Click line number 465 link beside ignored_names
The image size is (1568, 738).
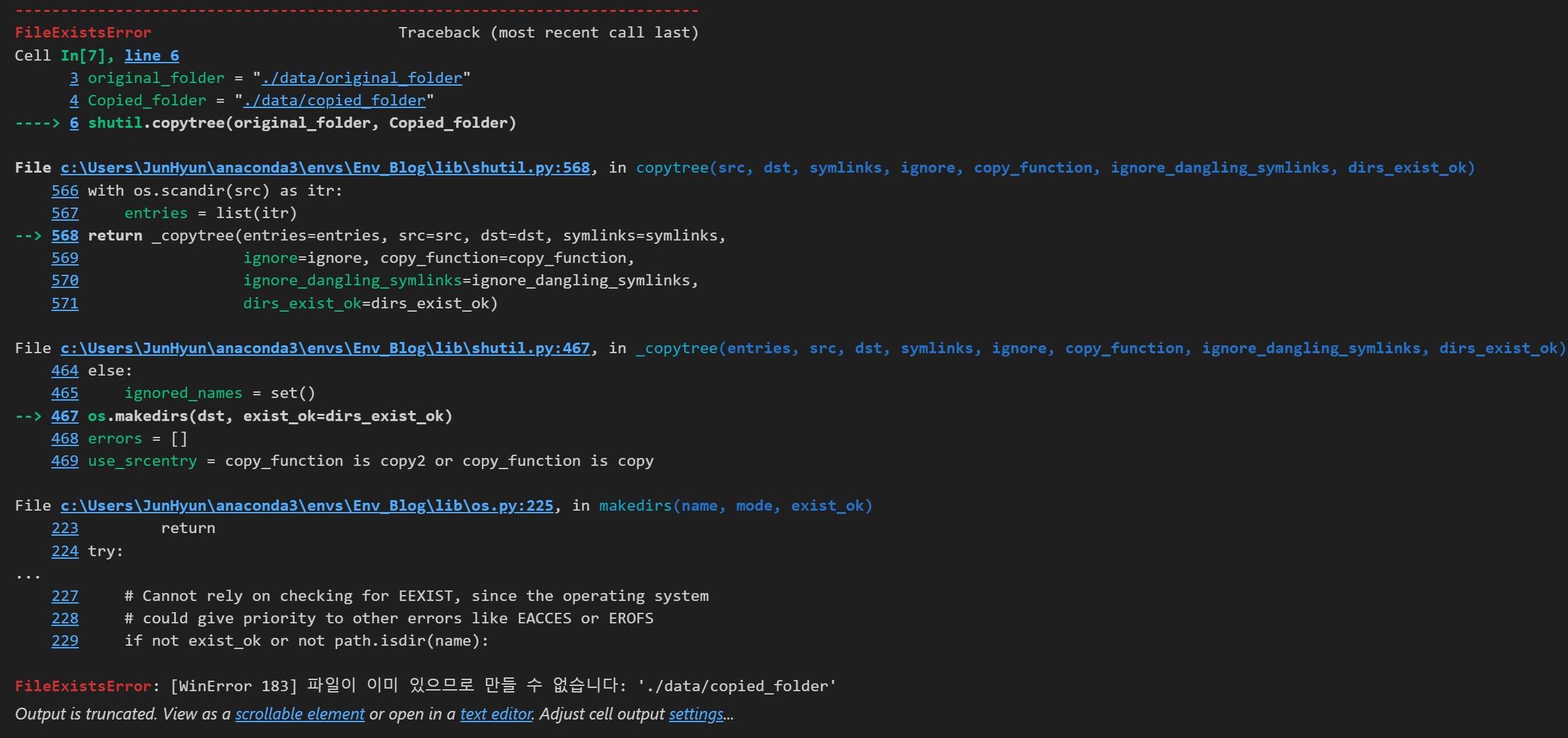pos(65,393)
